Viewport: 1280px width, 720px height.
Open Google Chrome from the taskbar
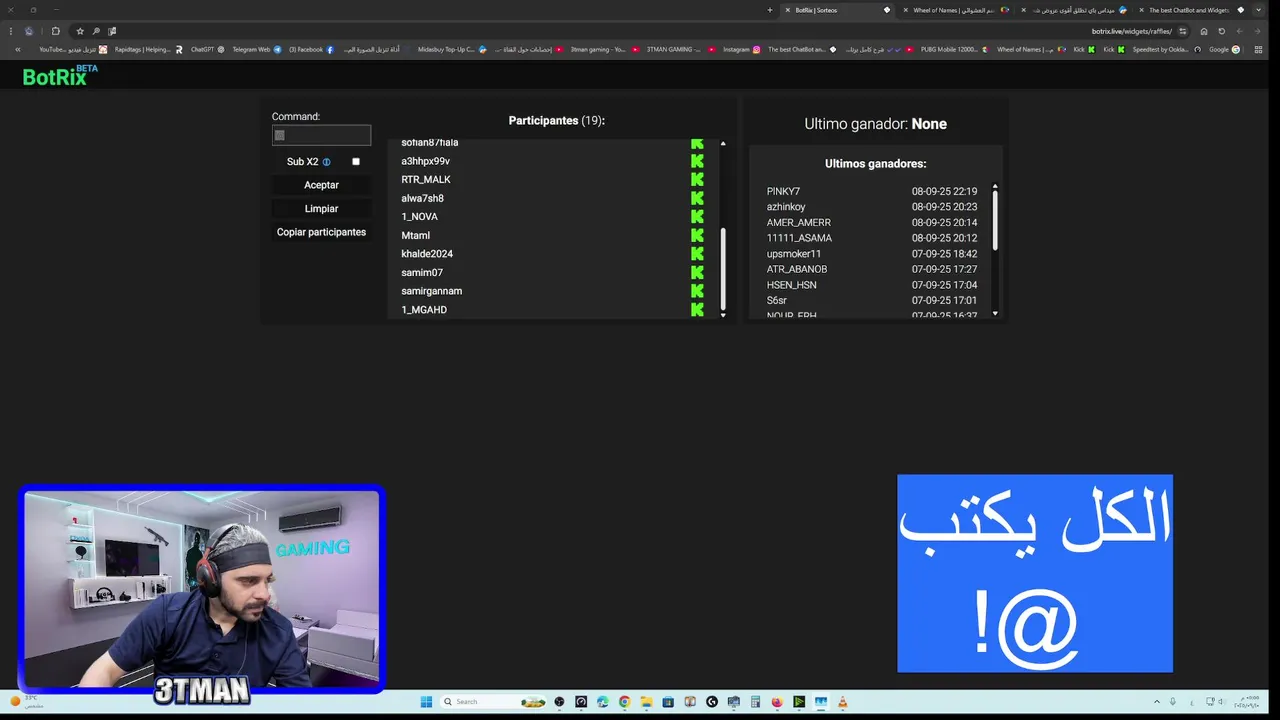pyautogui.click(x=625, y=702)
